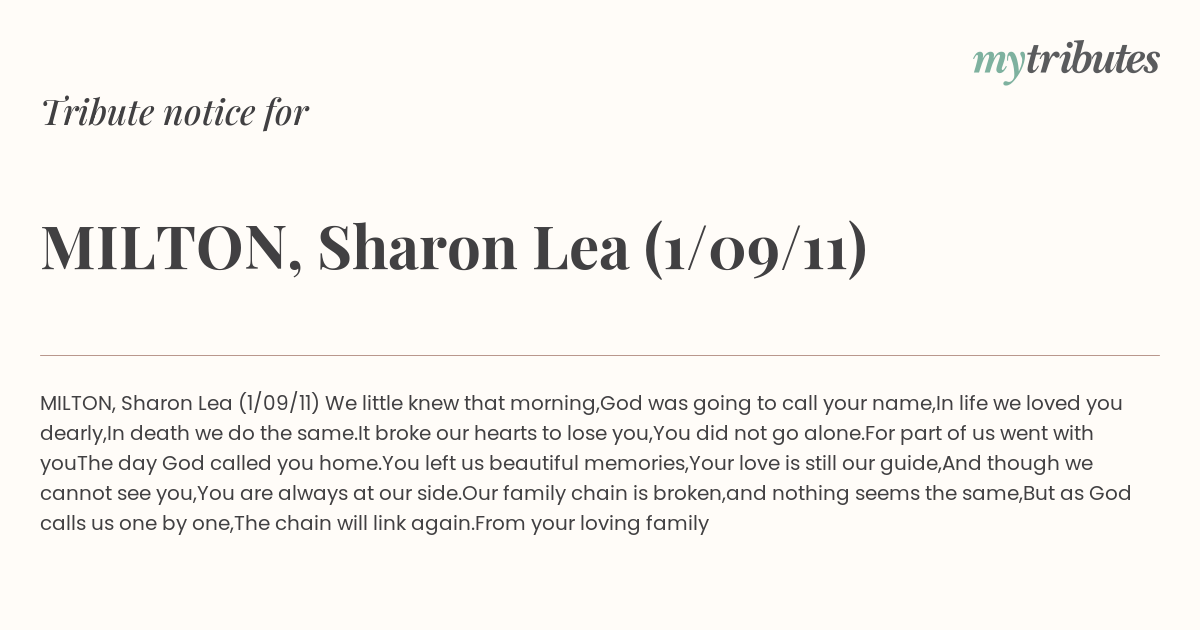
Task: Click "The chain will link again" text
Action: (352, 523)
